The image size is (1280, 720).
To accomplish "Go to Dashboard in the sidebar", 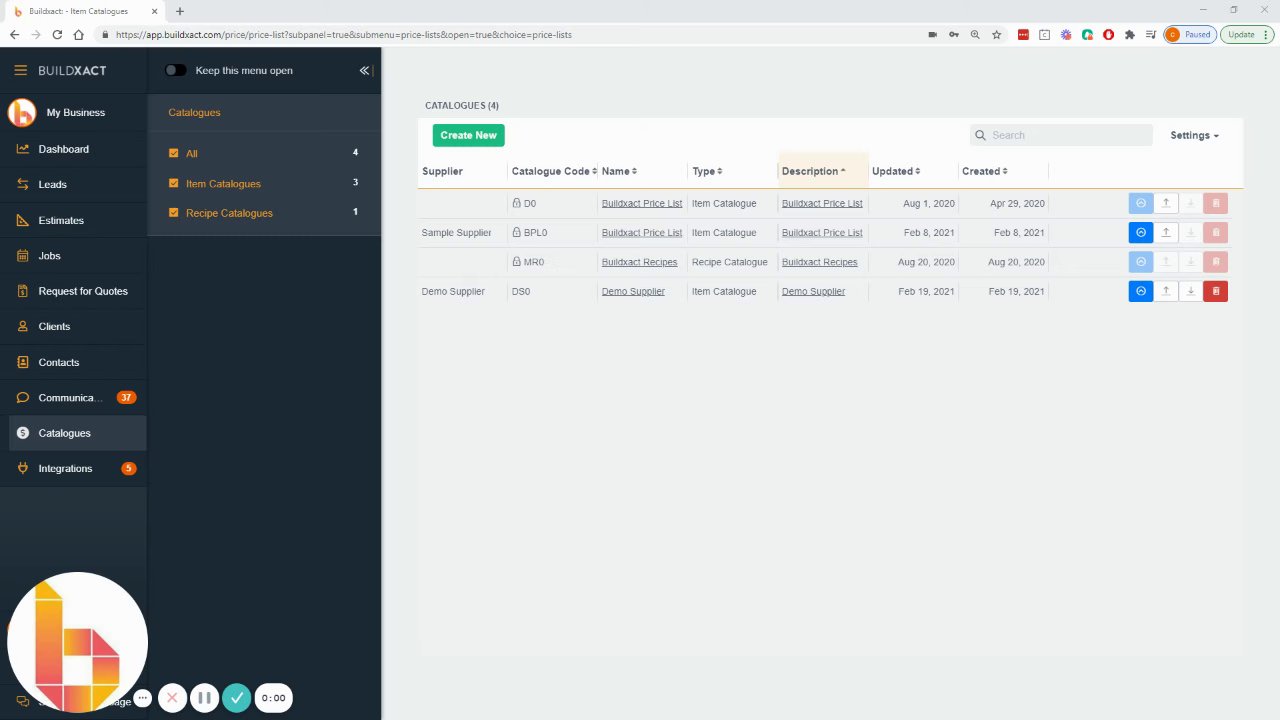I will click(x=73, y=149).
